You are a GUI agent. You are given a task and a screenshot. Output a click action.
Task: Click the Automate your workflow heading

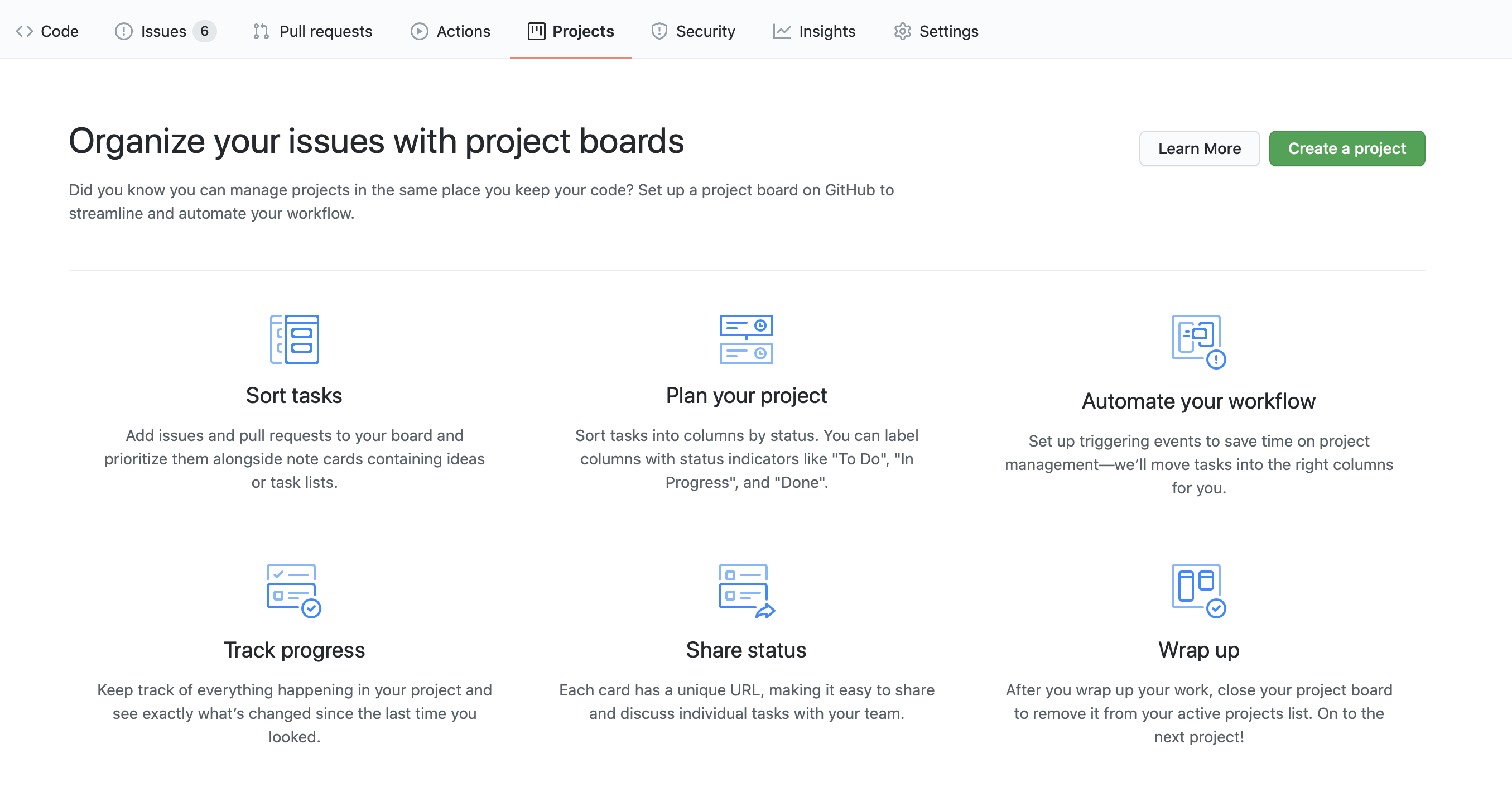[x=1198, y=401]
